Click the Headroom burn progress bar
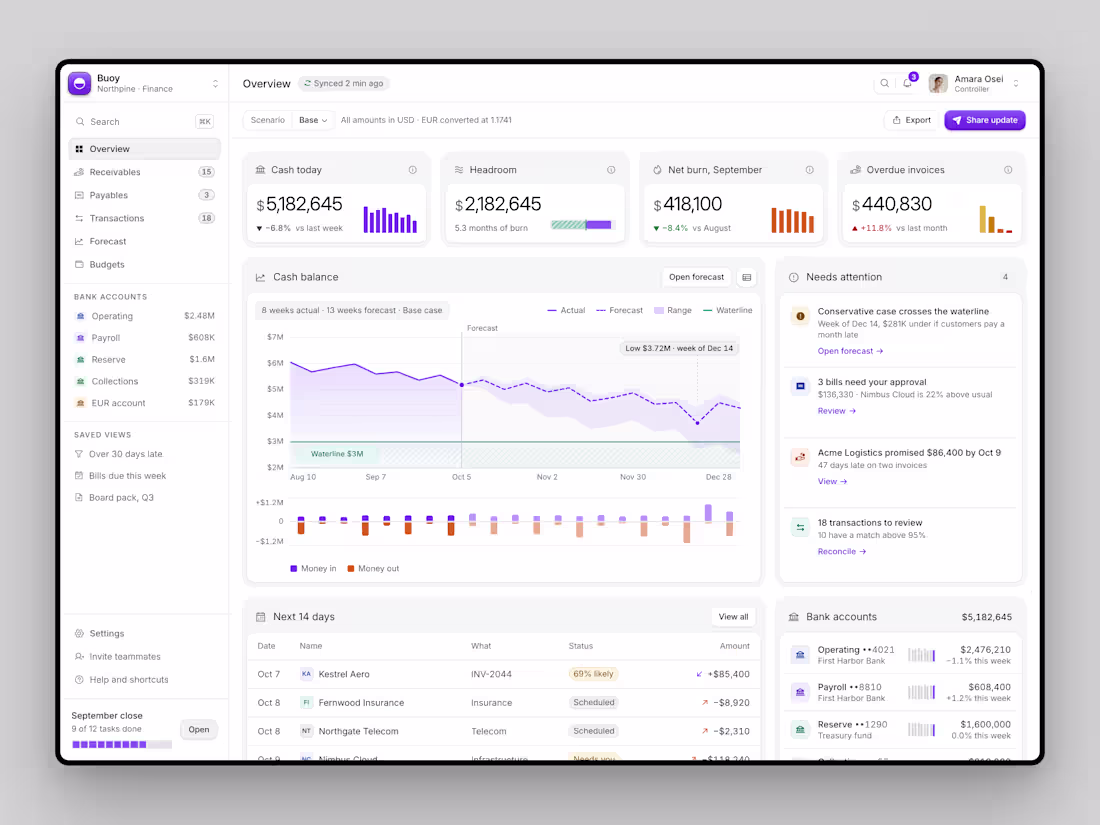This screenshot has width=1100, height=825. [582, 225]
